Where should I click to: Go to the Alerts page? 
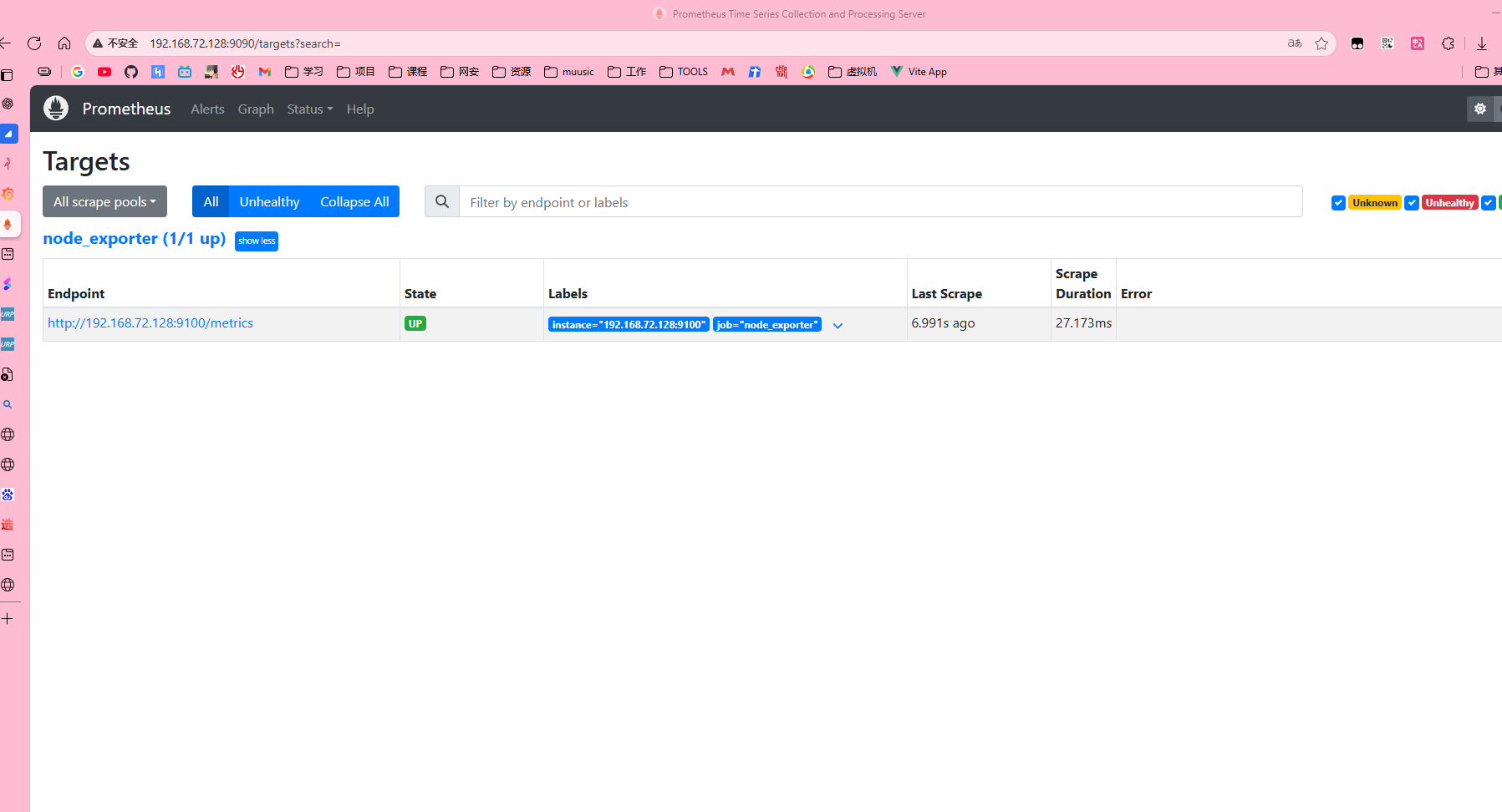tap(207, 109)
